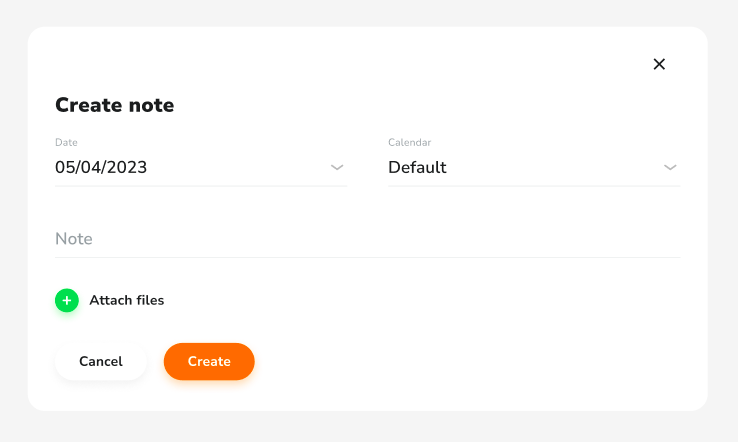Viewport: 738px width, 442px height.
Task: Expand the Date chevron arrow
Action: coord(337,167)
